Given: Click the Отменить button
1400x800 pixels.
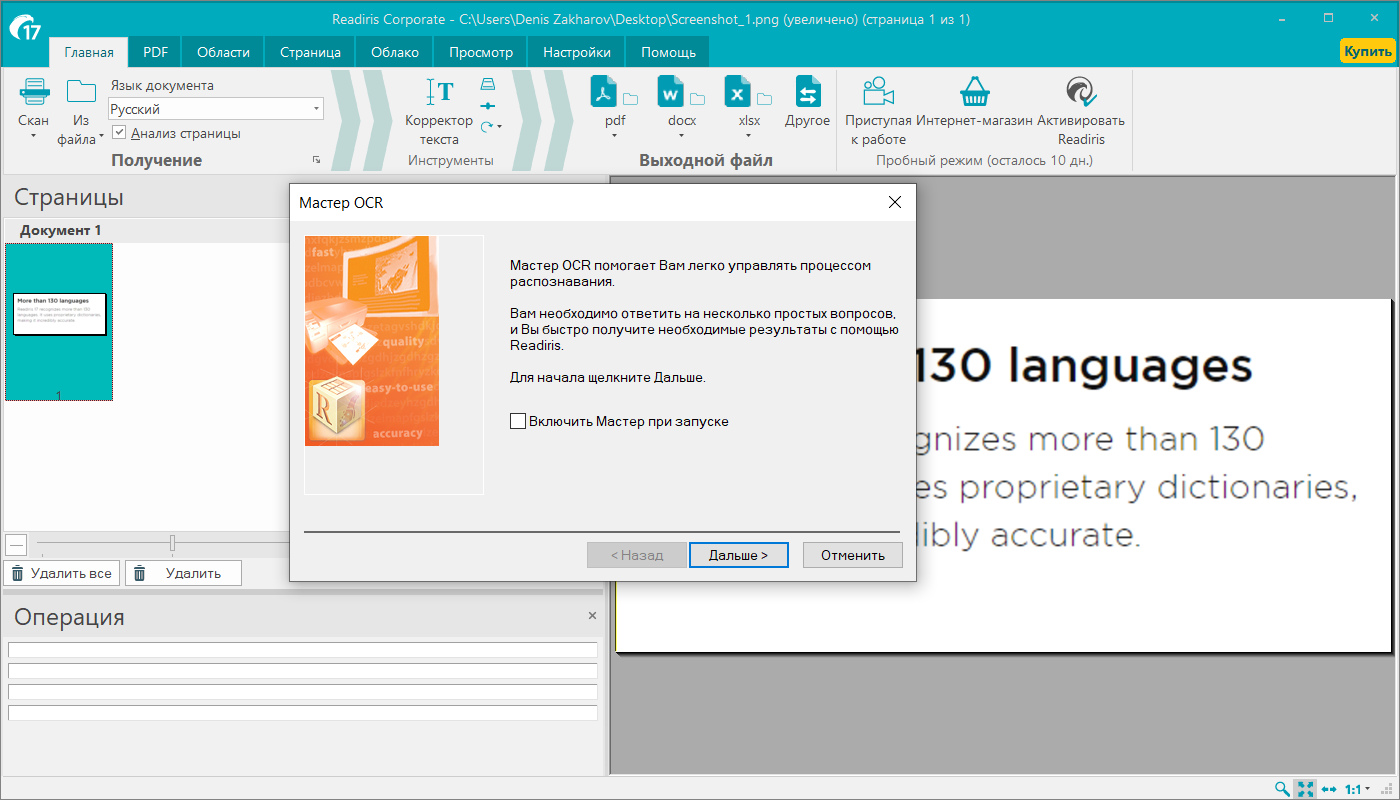Looking at the screenshot, I should [x=853, y=555].
